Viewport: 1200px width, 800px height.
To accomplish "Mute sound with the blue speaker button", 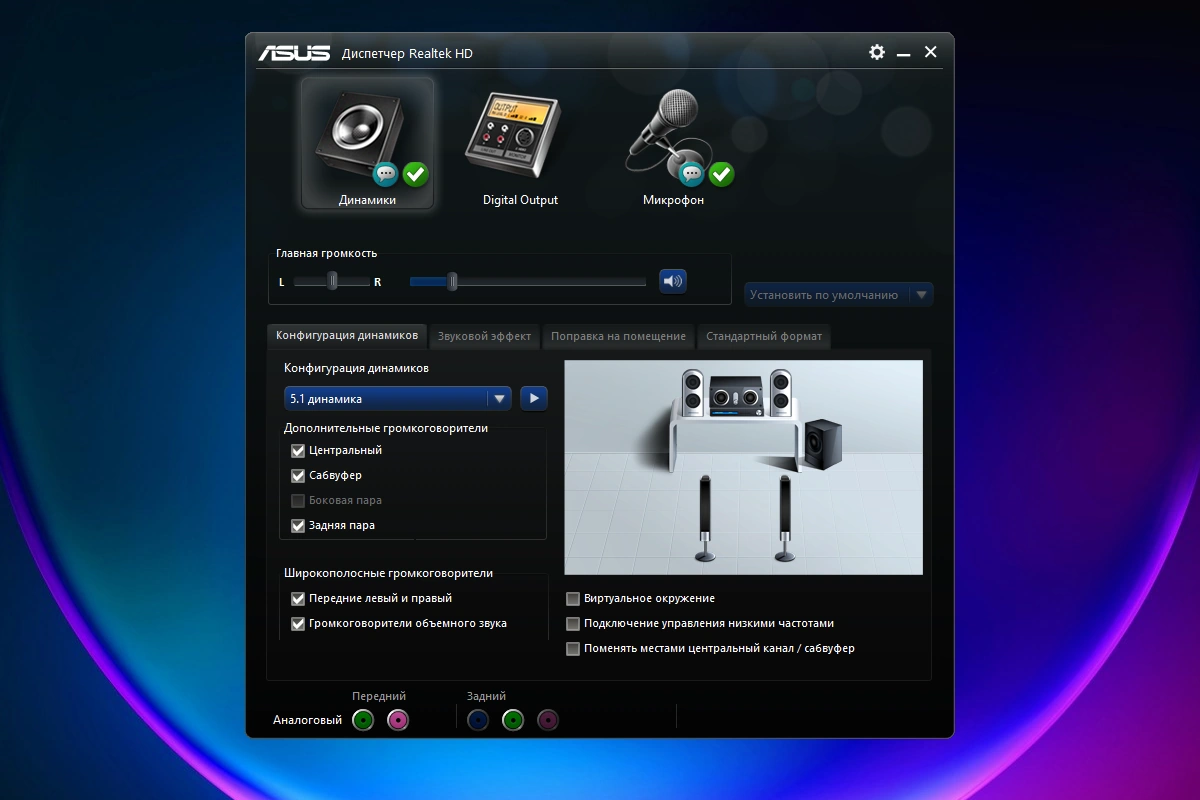I will 673,282.
